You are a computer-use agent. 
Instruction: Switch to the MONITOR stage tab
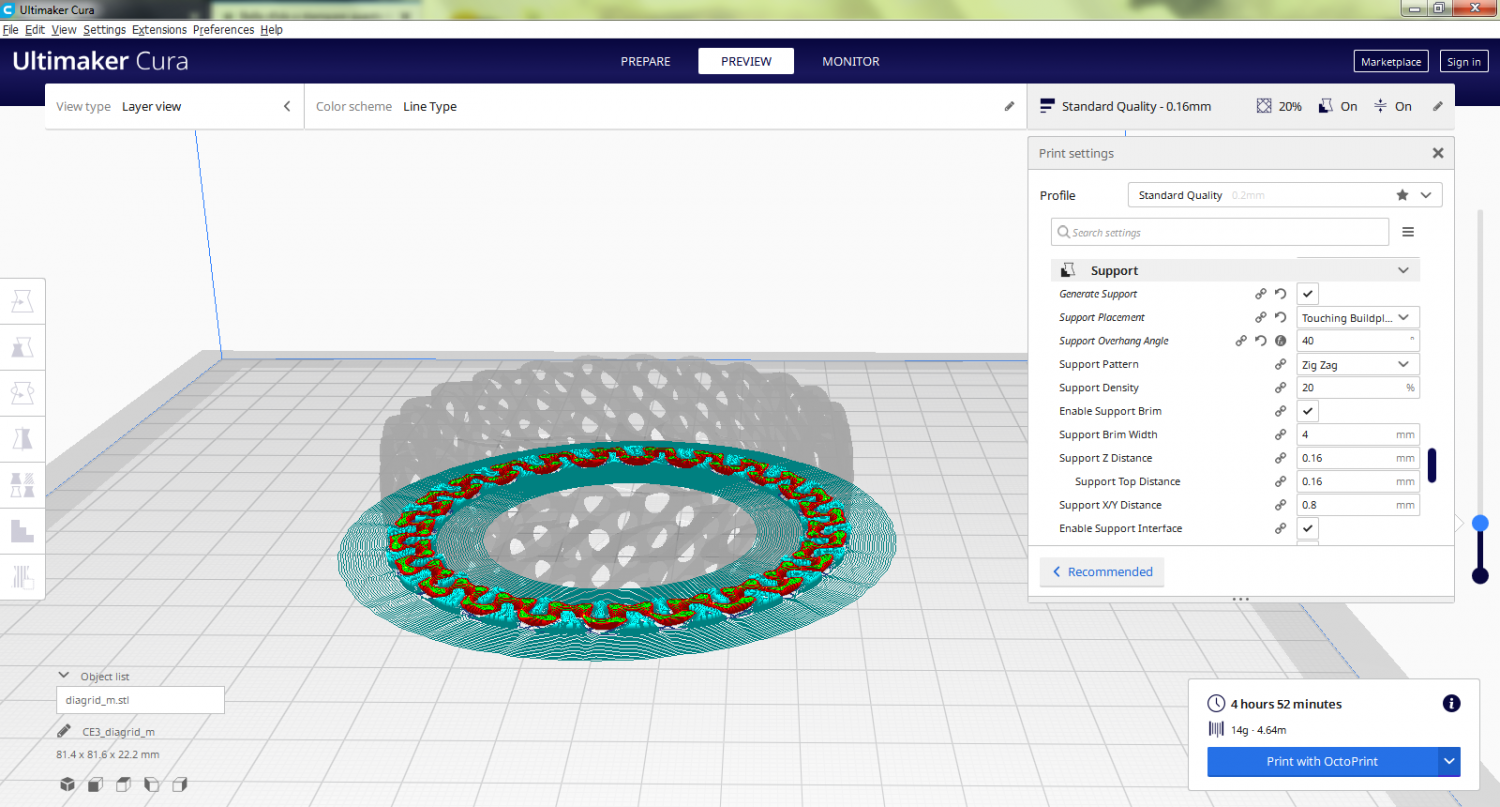point(851,61)
